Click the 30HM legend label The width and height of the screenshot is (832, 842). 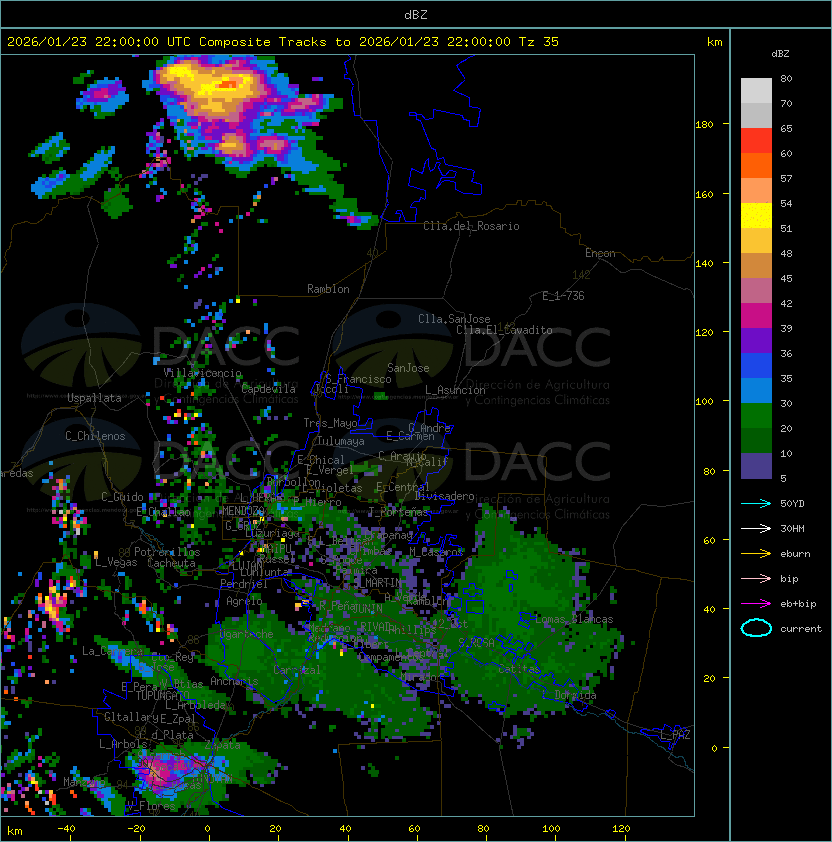pos(792,528)
